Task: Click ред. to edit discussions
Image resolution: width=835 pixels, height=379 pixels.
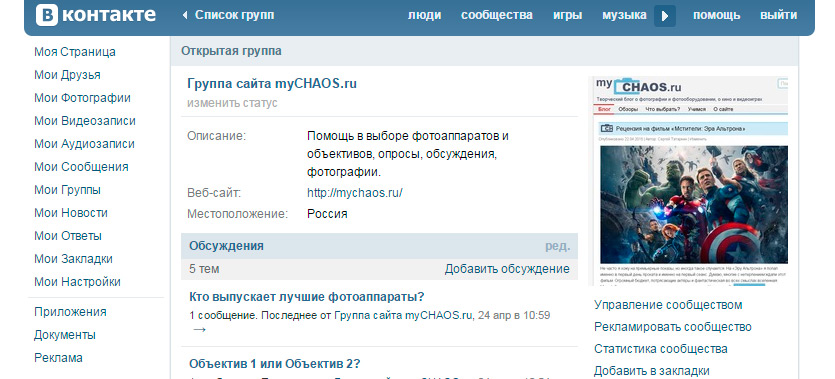Action: (558, 246)
